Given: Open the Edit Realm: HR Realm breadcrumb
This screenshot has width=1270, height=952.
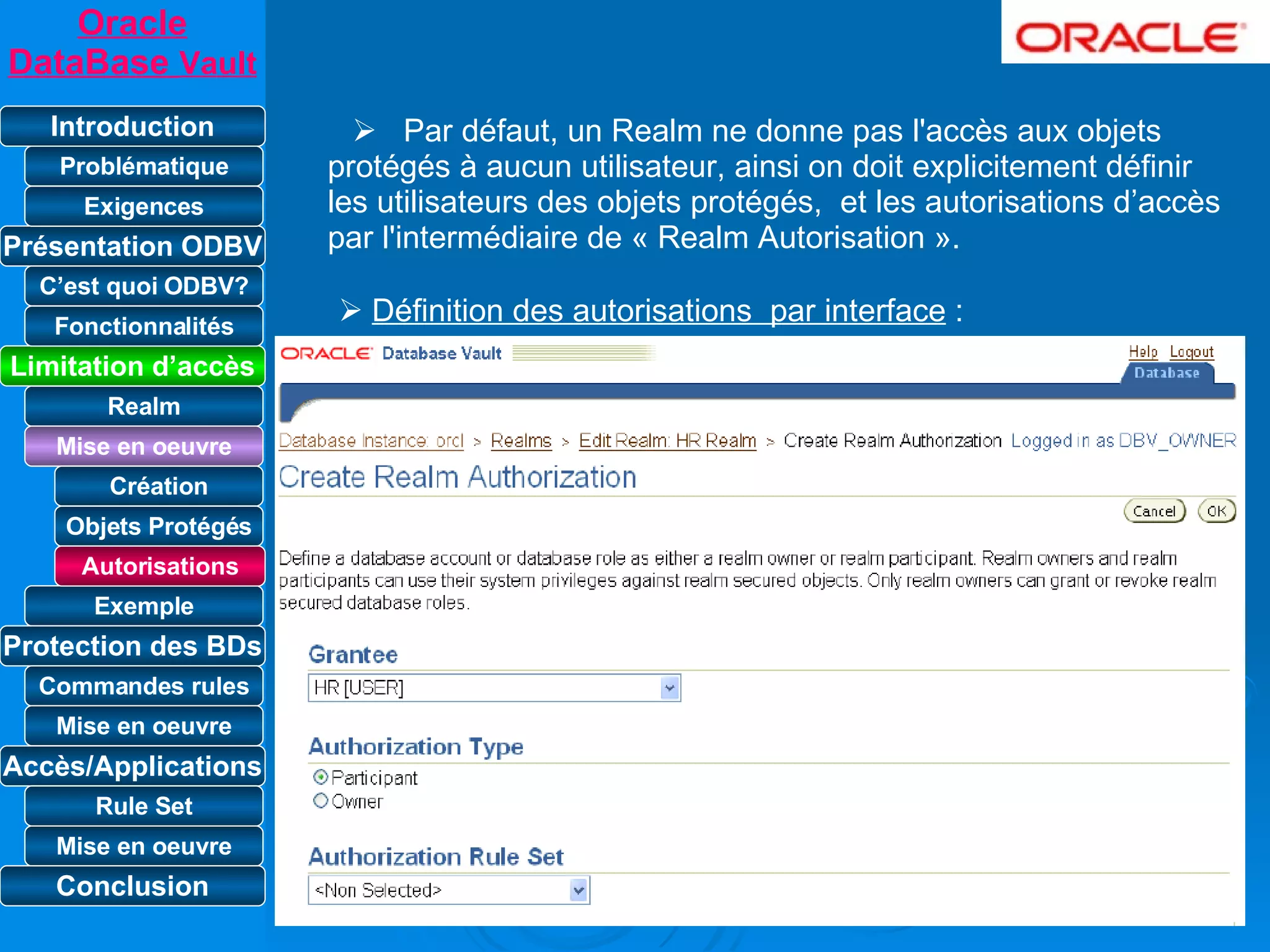Looking at the screenshot, I should pyautogui.click(x=667, y=441).
